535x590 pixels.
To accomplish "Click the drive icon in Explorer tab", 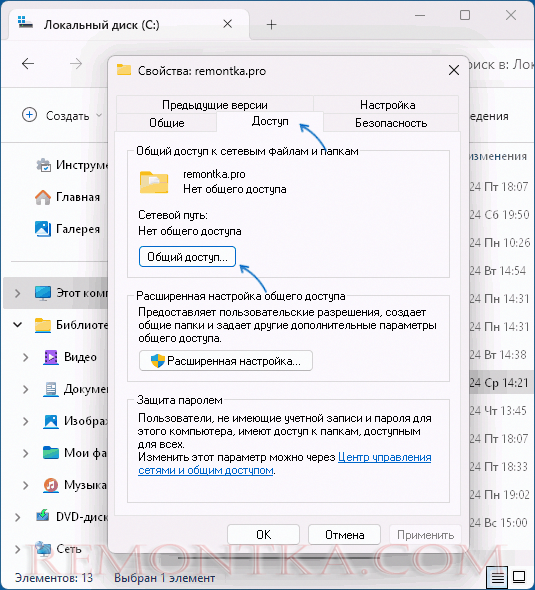I will [x=26, y=23].
